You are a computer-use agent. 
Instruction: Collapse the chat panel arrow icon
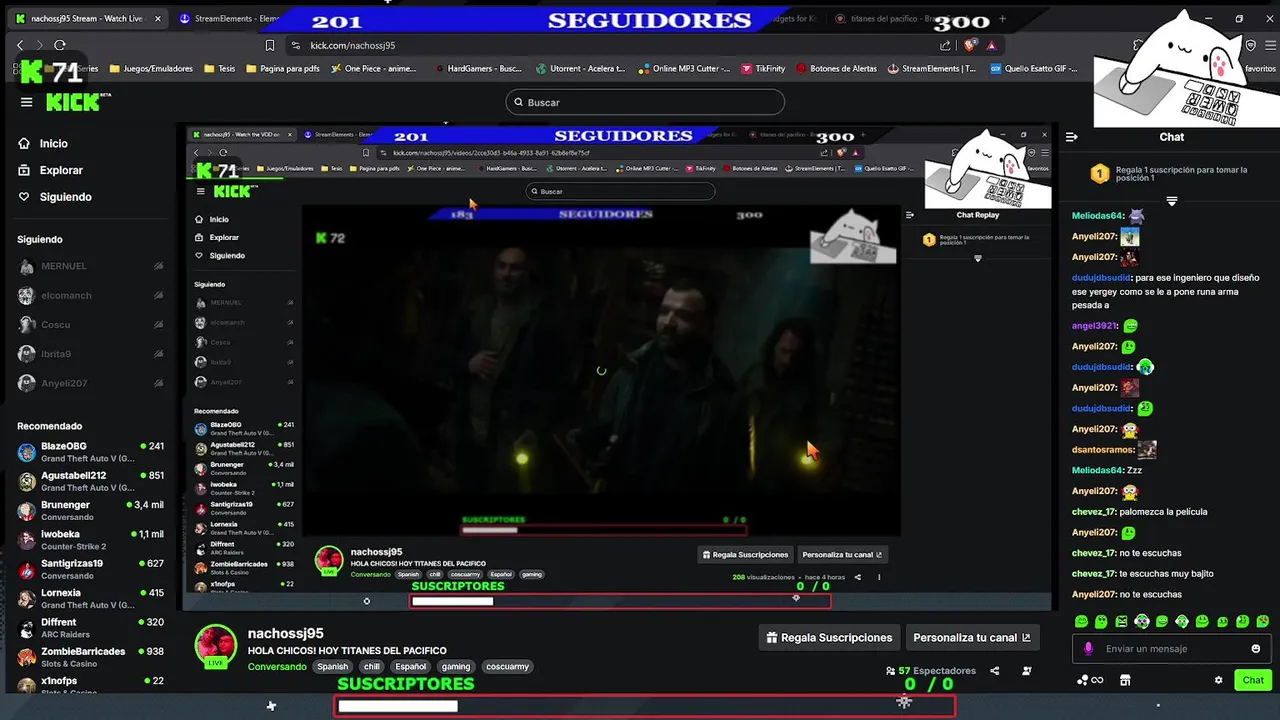(x=1071, y=137)
